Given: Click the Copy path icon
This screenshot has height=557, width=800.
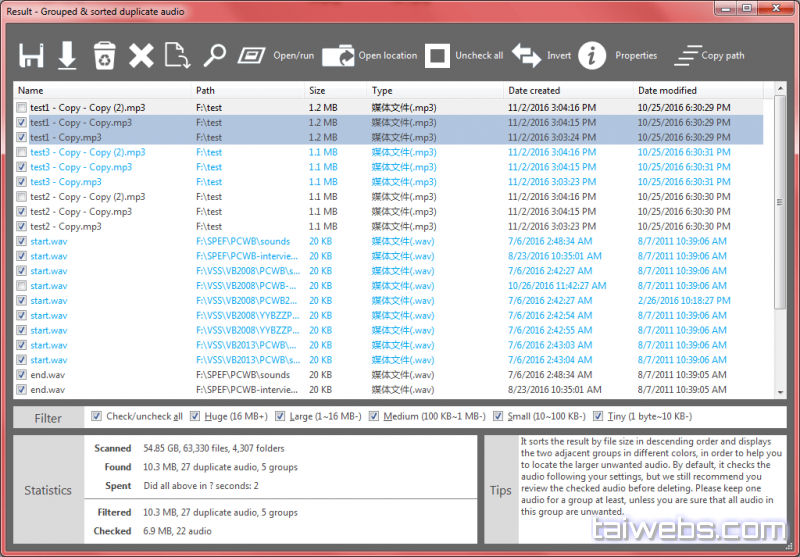Looking at the screenshot, I should (688, 56).
